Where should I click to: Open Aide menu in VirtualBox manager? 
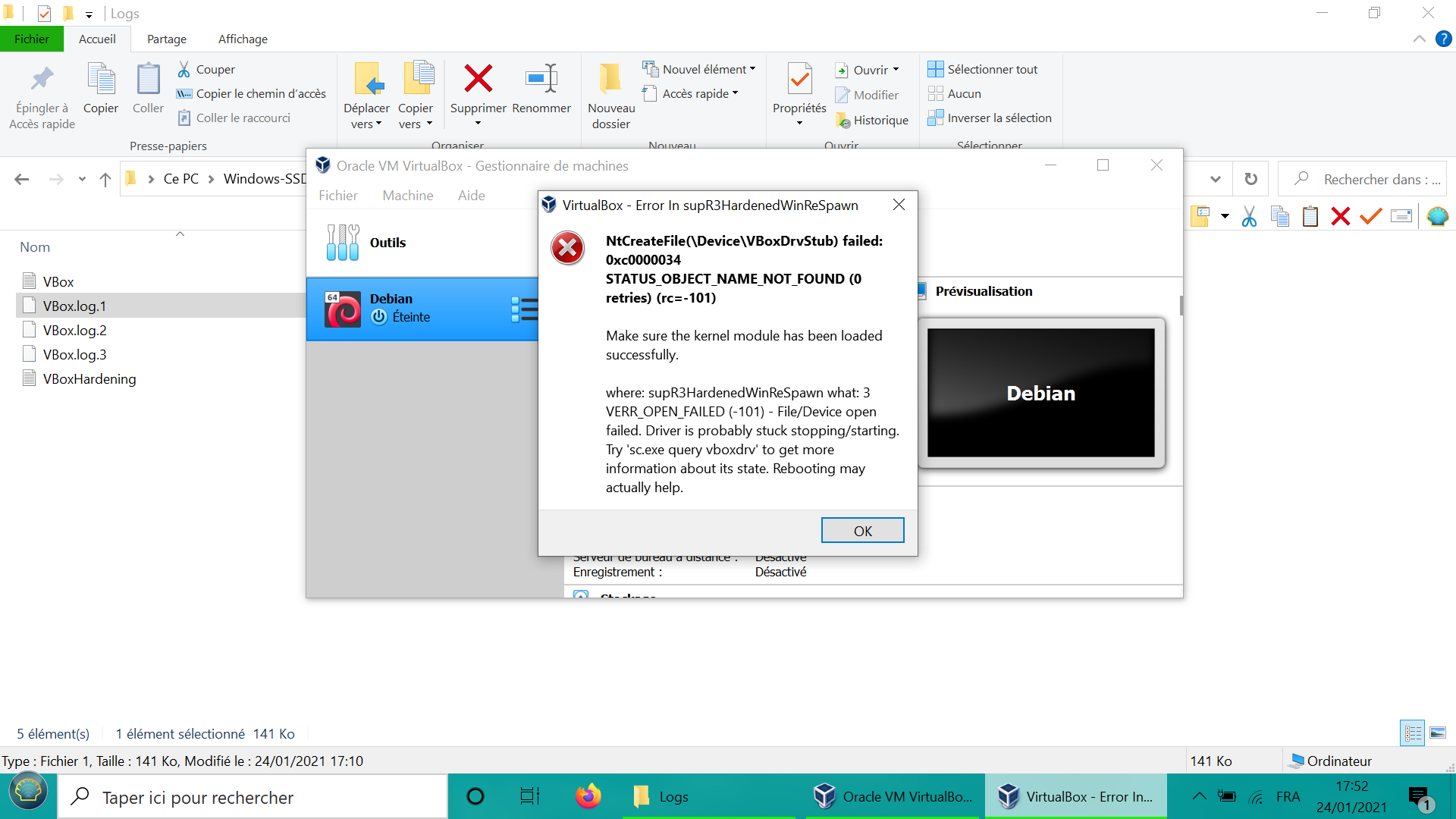[x=471, y=196]
